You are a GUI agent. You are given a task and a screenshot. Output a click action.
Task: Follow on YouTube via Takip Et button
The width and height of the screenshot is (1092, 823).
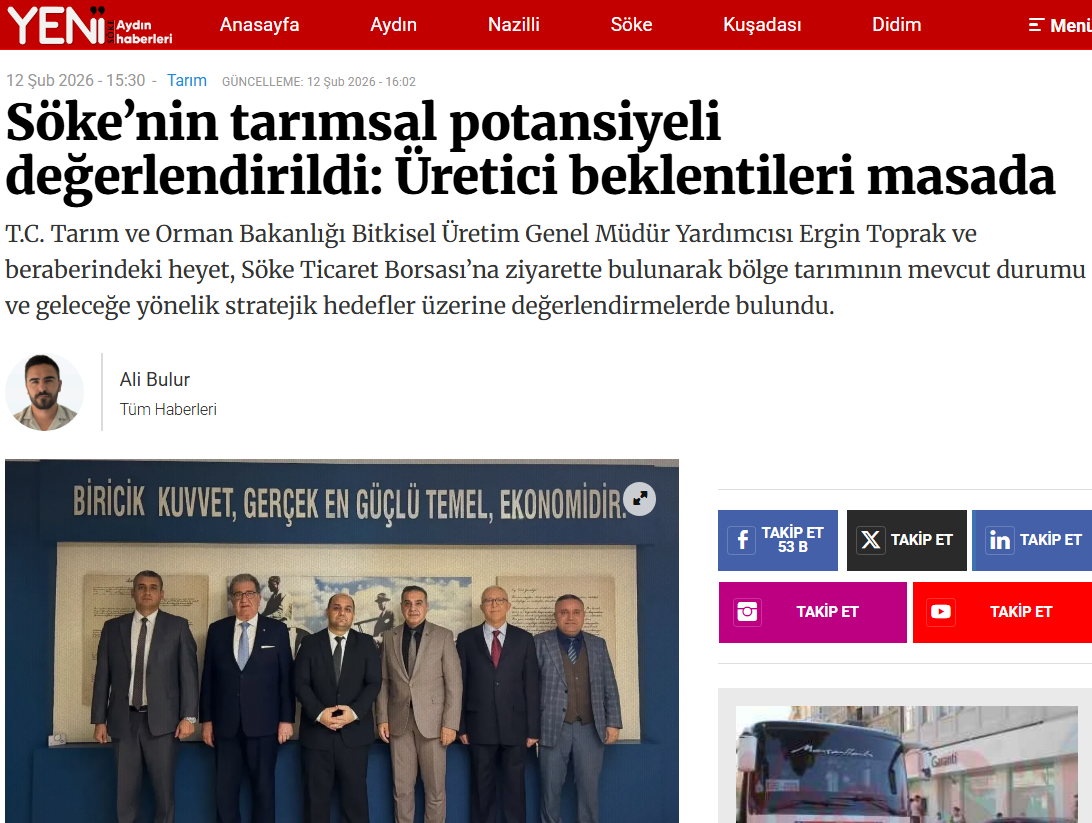point(1003,612)
